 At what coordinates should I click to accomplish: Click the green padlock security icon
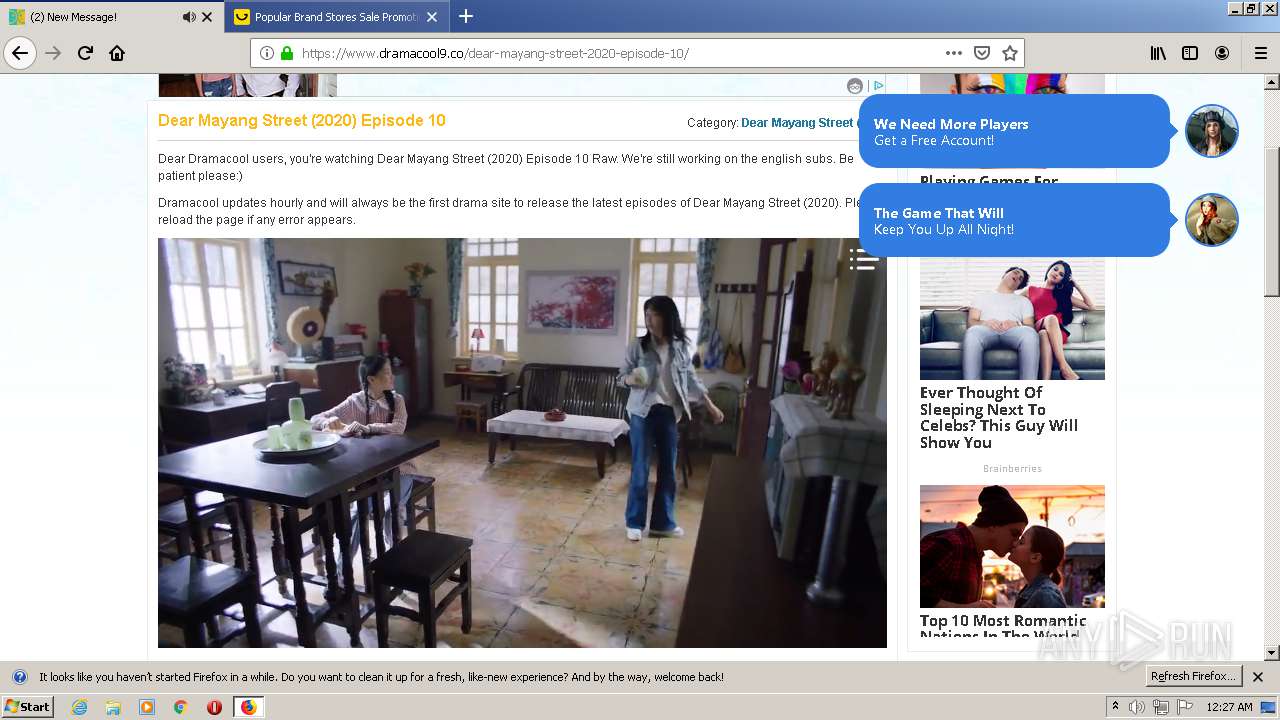[287, 53]
